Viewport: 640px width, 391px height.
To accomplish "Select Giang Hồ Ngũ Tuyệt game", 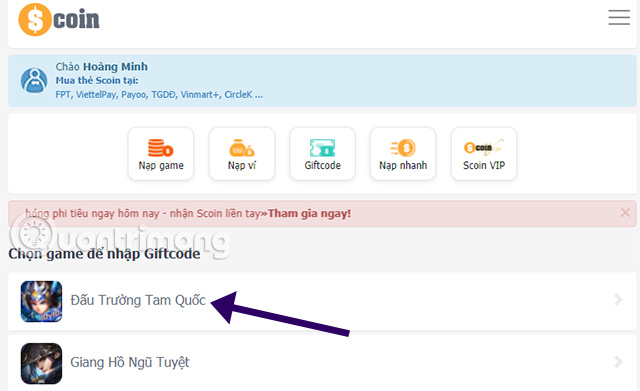I will tap(322, 363).
